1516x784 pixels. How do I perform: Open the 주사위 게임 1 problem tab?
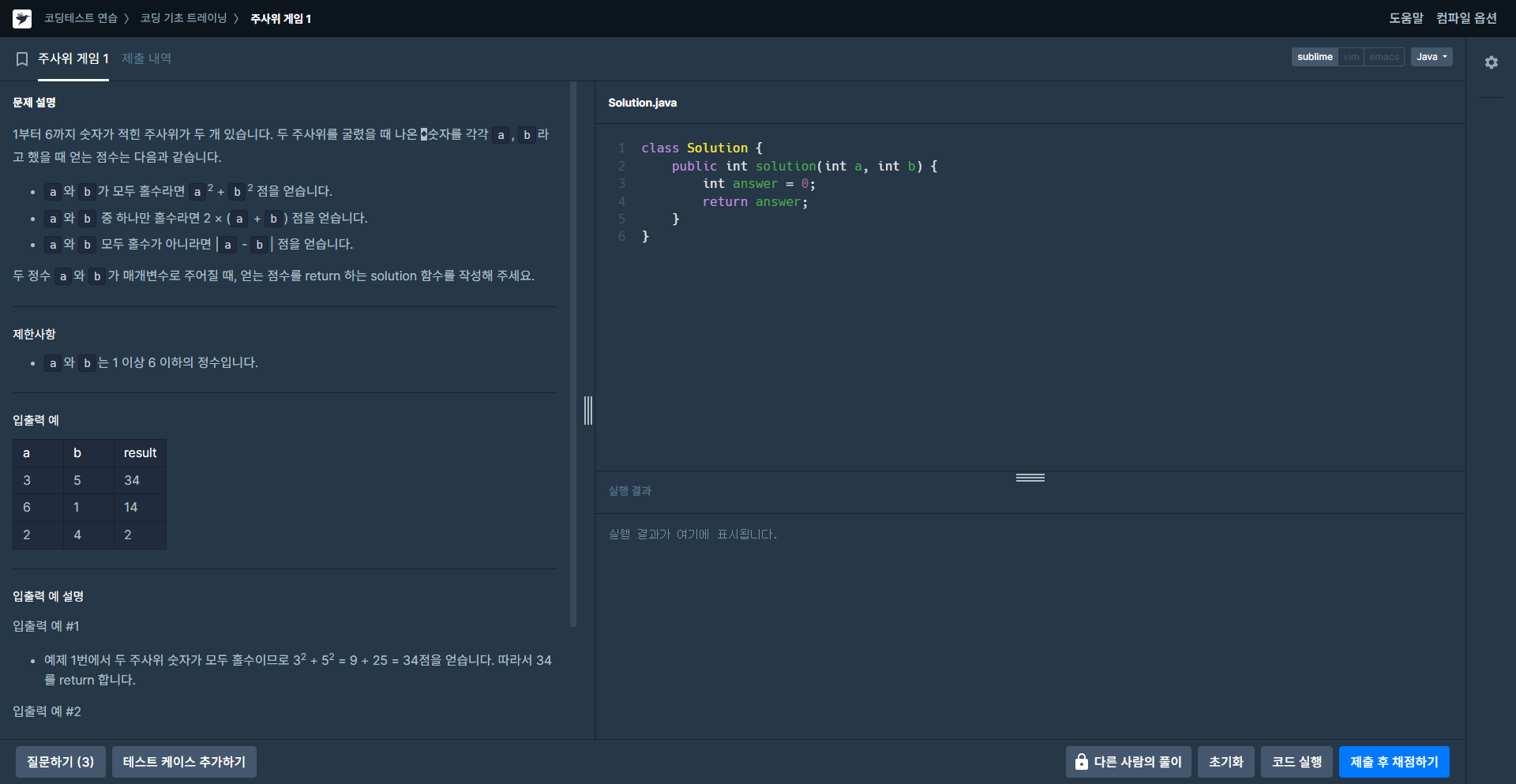[x=73, y=59]
